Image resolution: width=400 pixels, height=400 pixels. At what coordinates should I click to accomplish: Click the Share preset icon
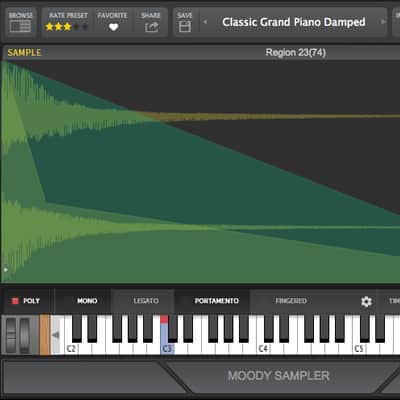(151, 27)
